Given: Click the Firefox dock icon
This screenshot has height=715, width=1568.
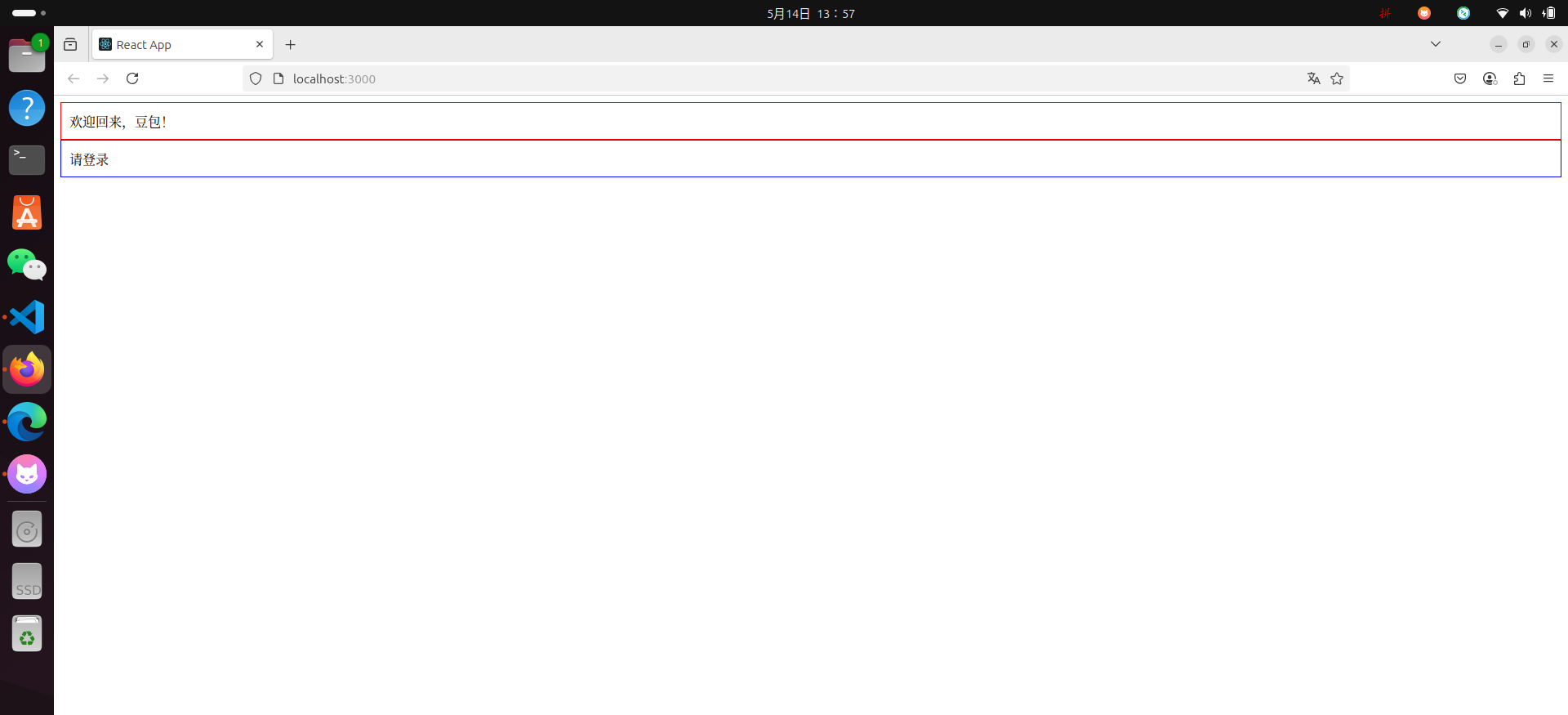Looking at the screenshot, I should pyautogui.click(x=27, y=369).
